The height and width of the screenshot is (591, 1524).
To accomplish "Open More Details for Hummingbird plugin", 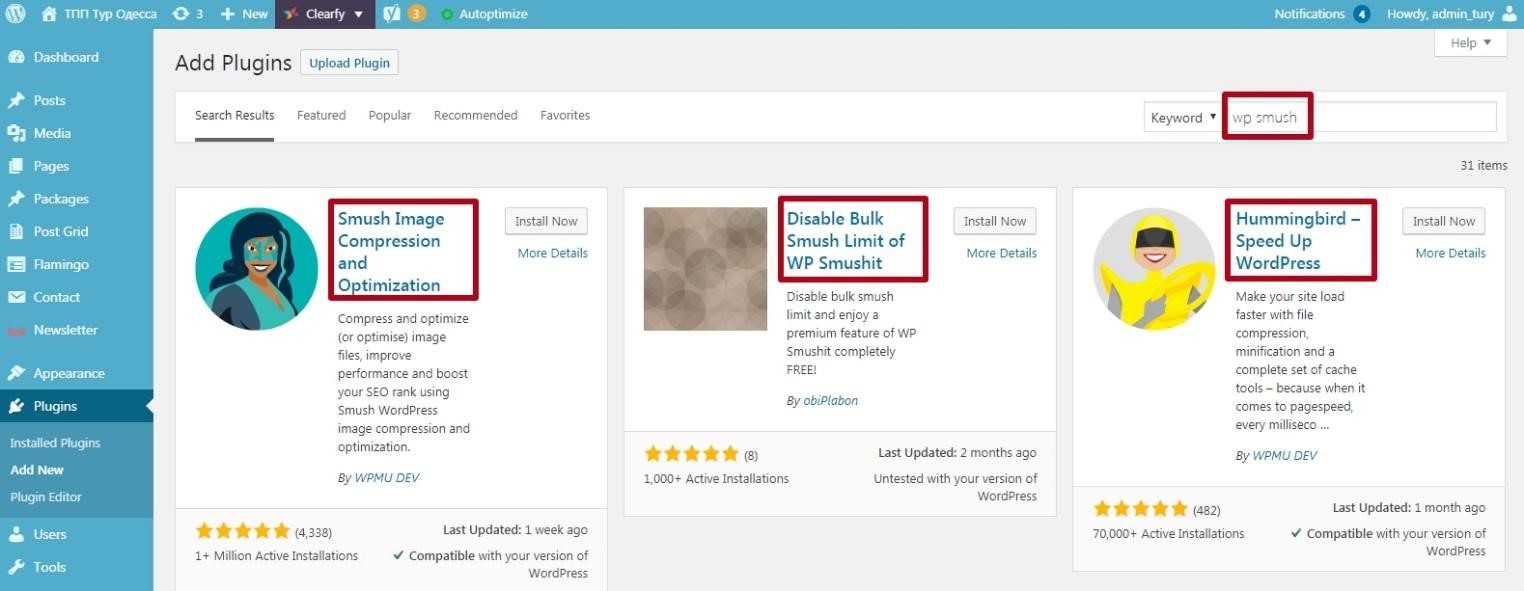I will click(x=1451, y=253).
